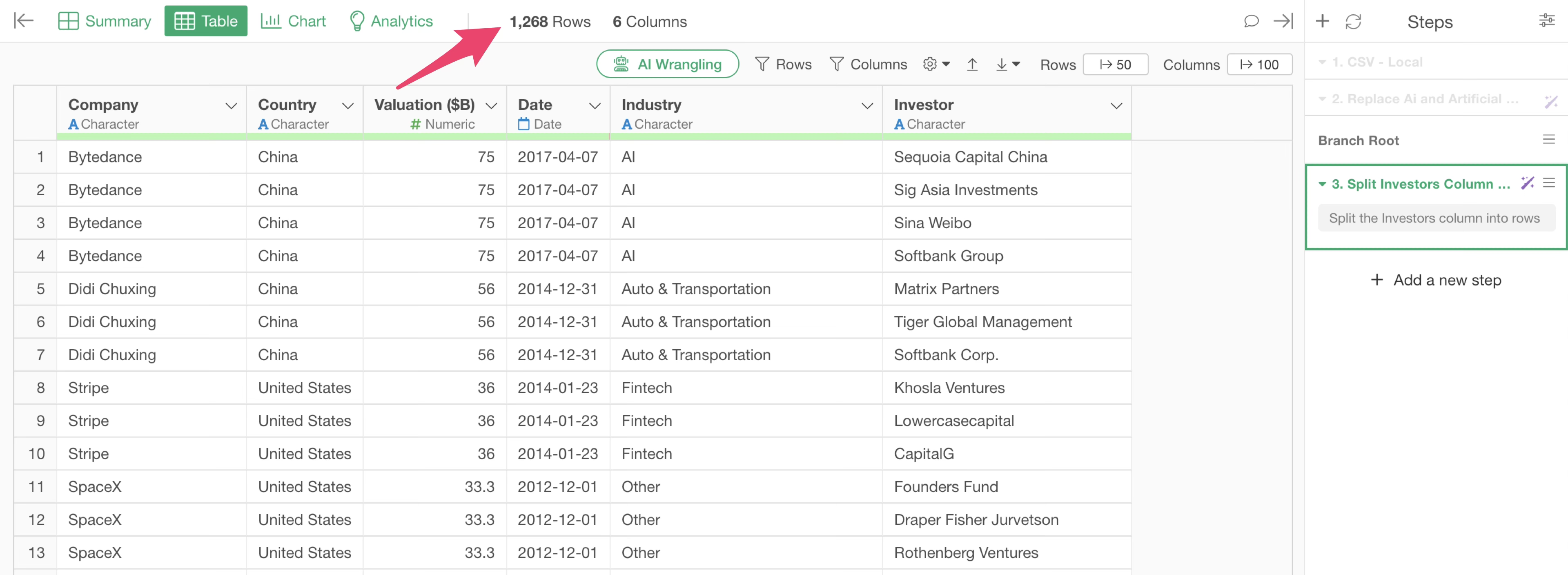The width and height of the screenshot is (1568, 575).
Task: Open the step 3 hamburger menu
Action: click(x=1548, y=183)
